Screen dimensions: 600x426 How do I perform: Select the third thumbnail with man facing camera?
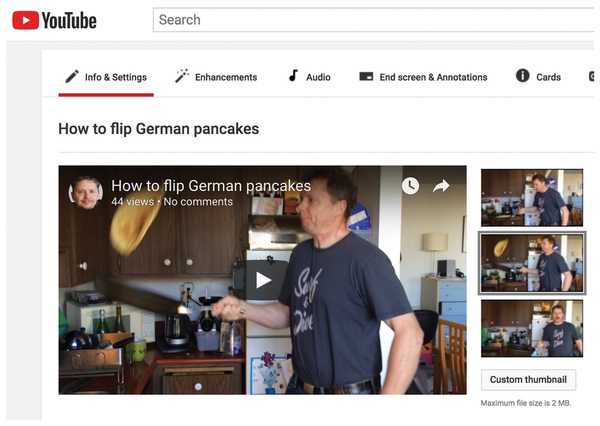pyautogui.click(x=532, y=329)
